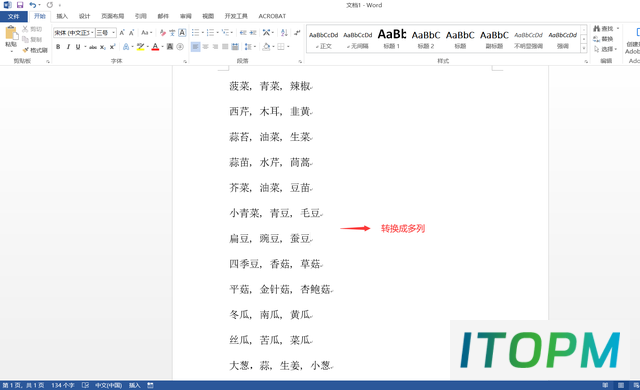Click the show paragraph marks icon
The image size is (640, 390).
coord(297,33)
